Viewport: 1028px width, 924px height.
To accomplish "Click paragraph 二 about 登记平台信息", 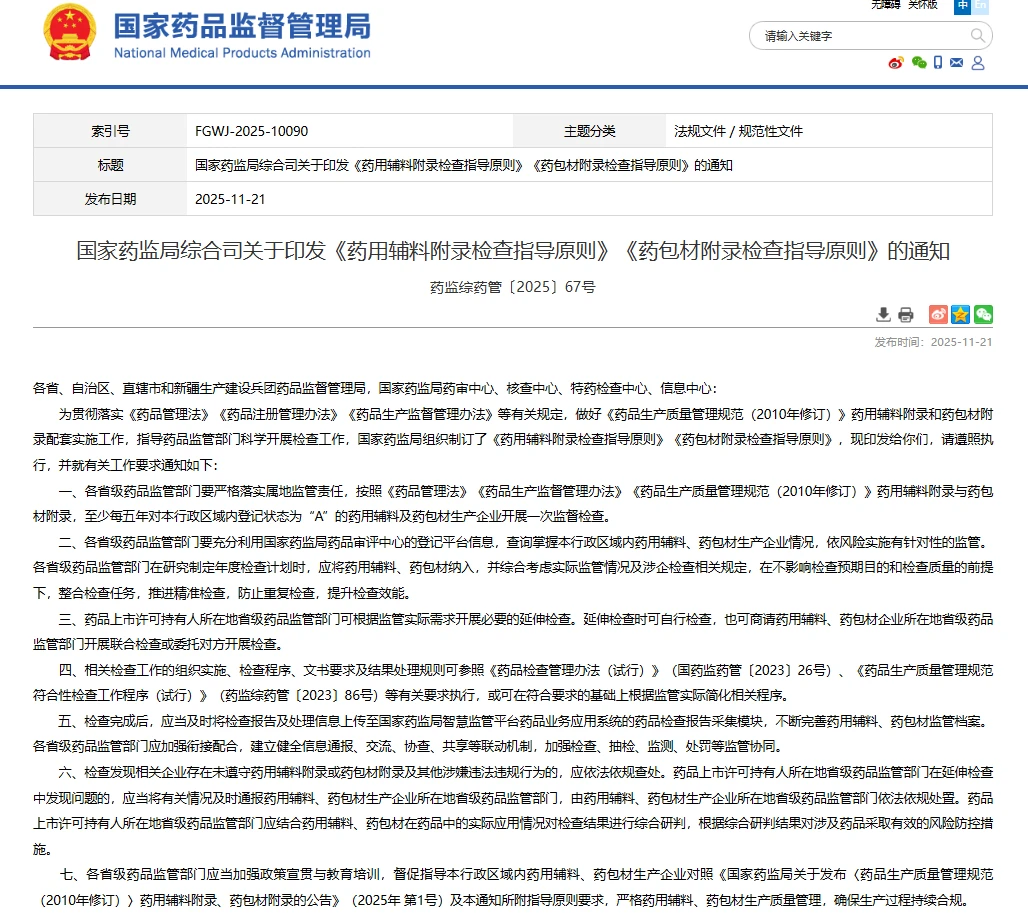I will tap(513, 567).
